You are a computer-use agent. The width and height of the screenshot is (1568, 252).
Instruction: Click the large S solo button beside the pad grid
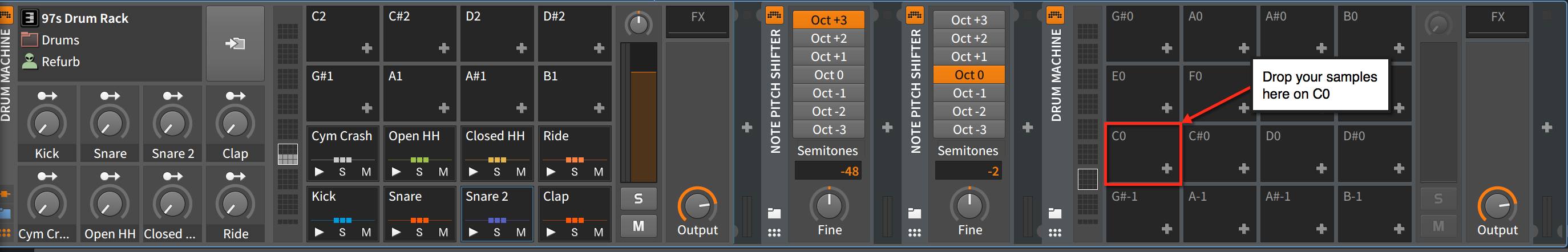(x=638, y=198)
